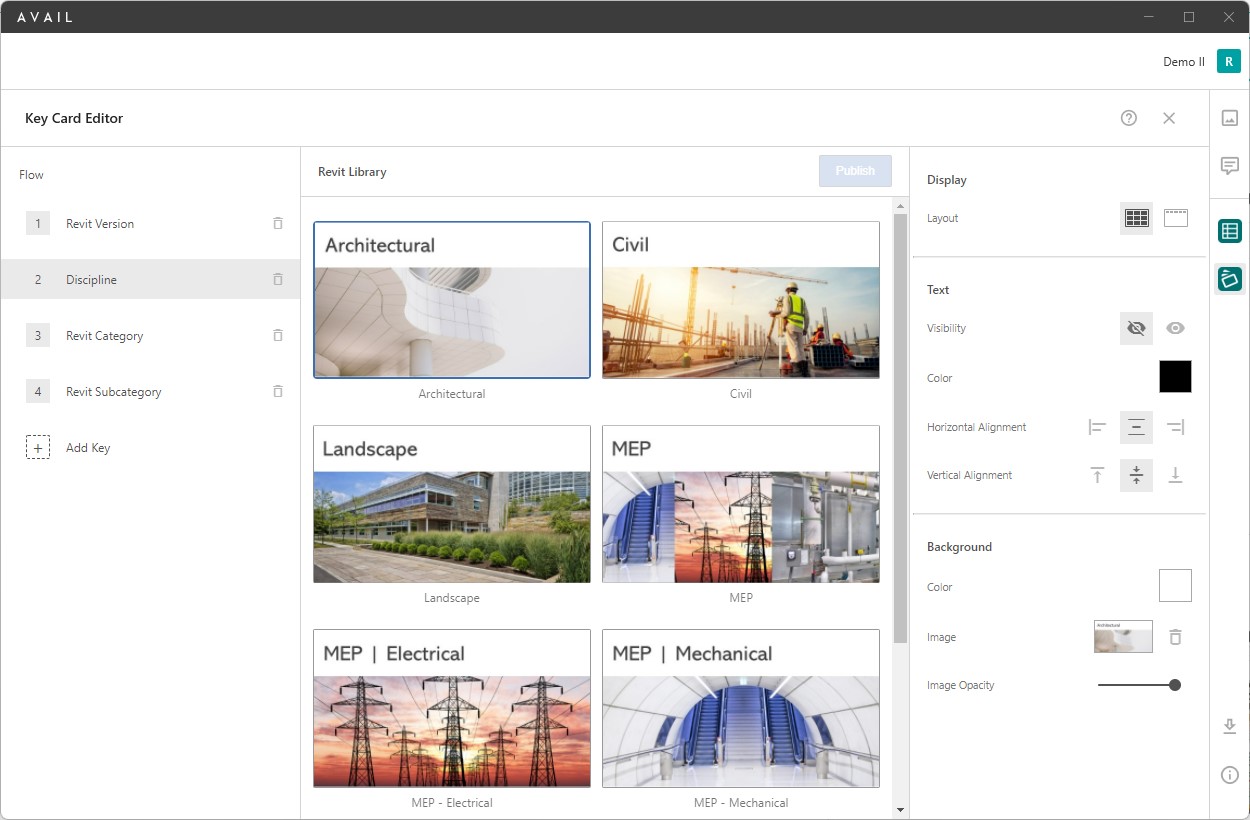Align text horizontally to center
The image size is (1250, 820).
point(1136,427)
